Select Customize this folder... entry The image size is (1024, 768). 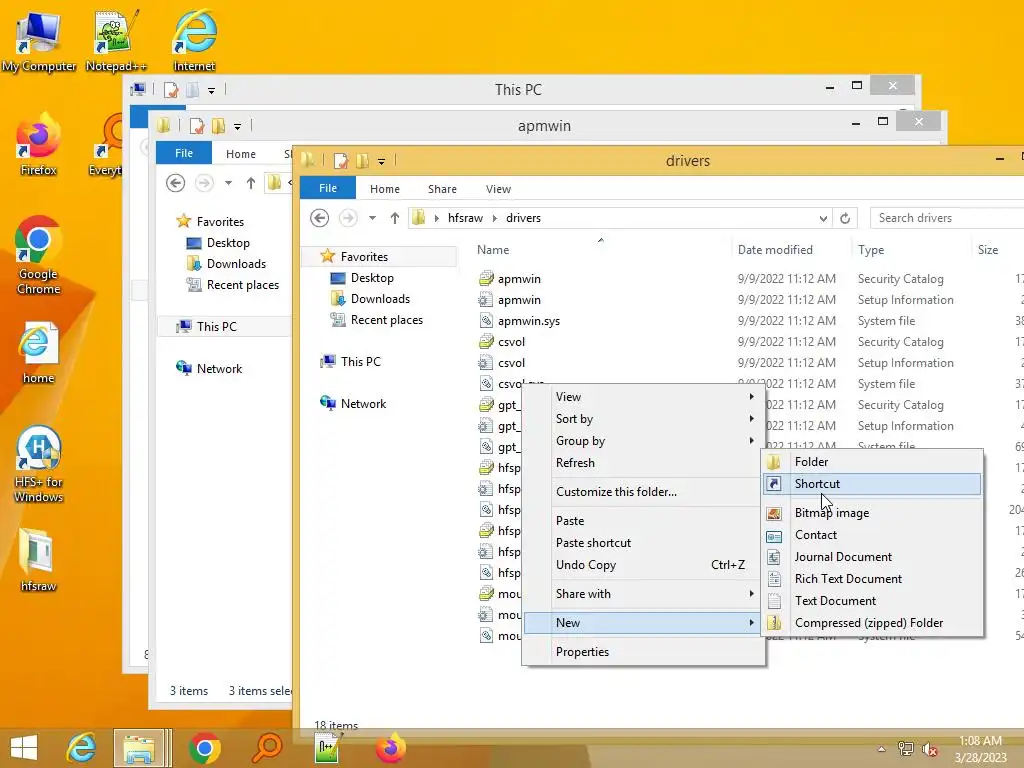coord(643,492)
